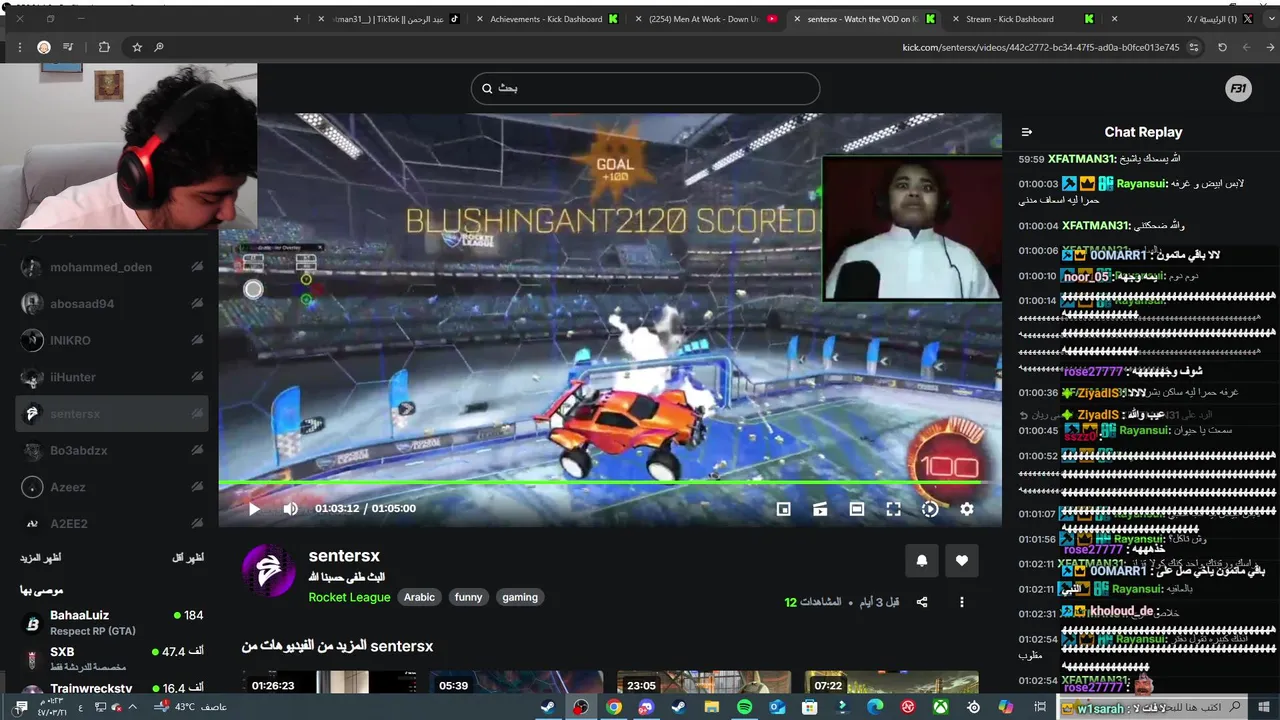Switch to Achievements - Kick Dashboard tab
This screenshot has height=720, width=1280.
pos(548,18)
